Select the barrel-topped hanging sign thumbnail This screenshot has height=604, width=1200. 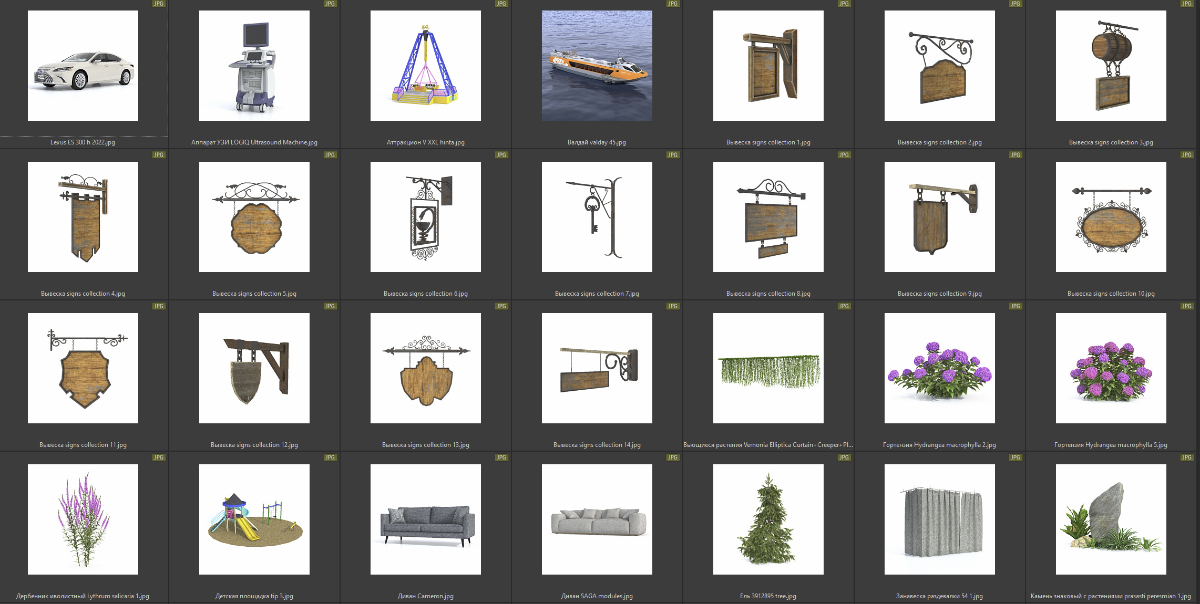(x=1111, y=67)
